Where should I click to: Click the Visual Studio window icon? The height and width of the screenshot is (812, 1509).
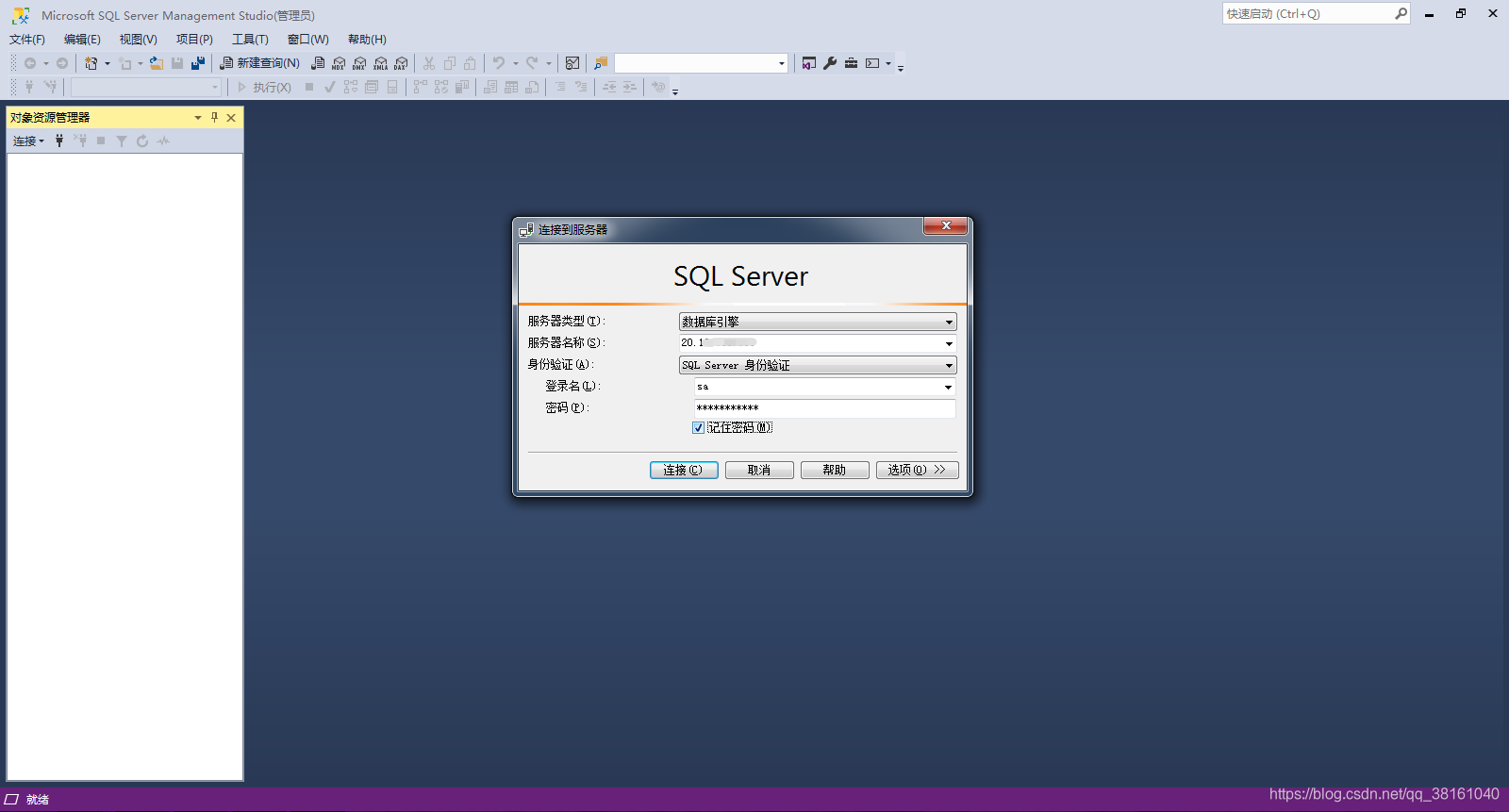click(x=809, y=63)
